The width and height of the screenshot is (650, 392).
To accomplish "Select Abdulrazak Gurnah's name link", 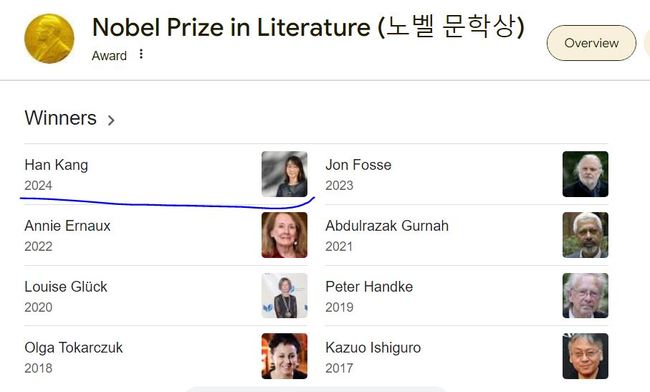I will pyautogui.click(x=387, y=226).
